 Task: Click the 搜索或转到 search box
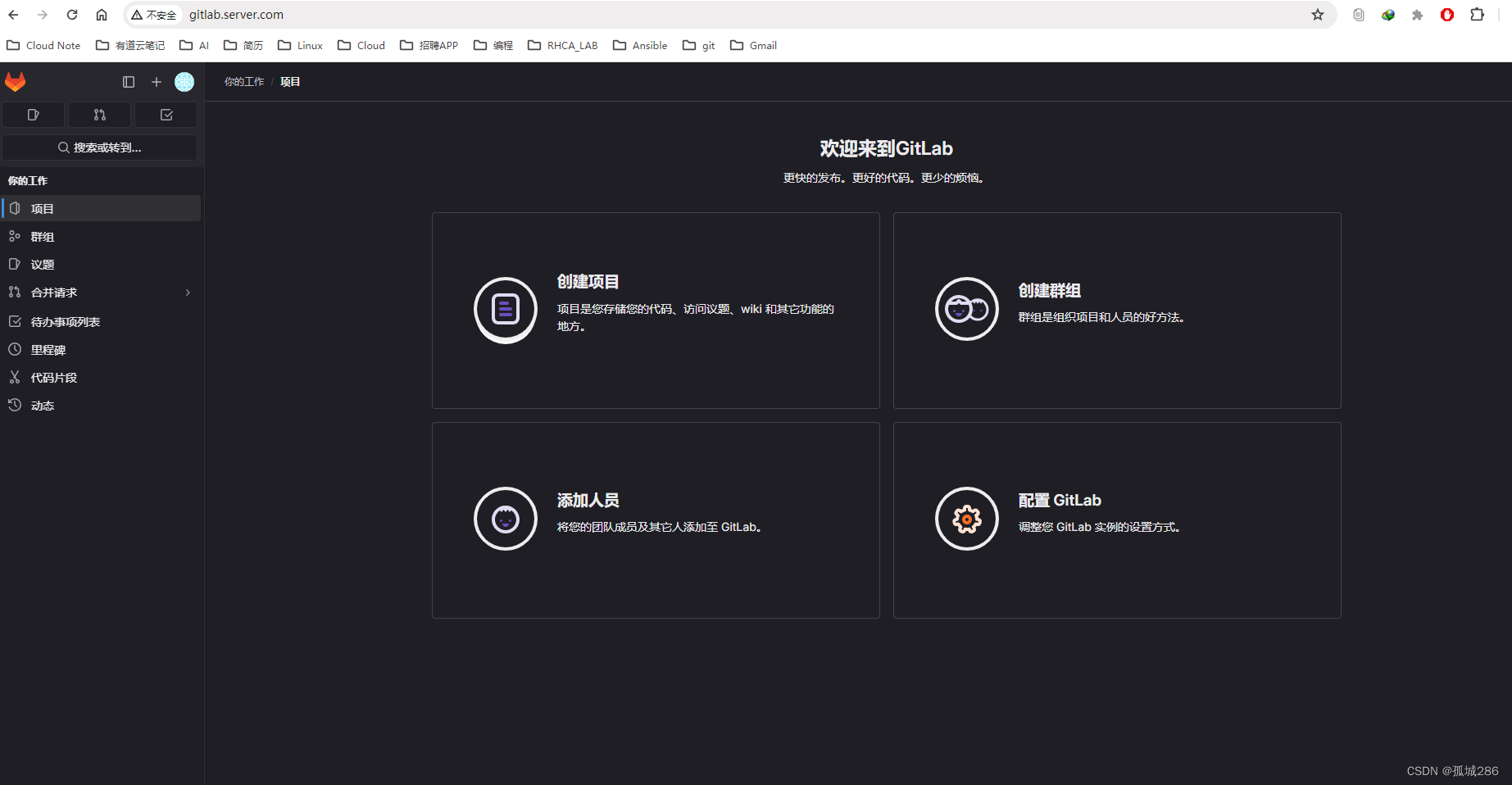coord(100,147)
